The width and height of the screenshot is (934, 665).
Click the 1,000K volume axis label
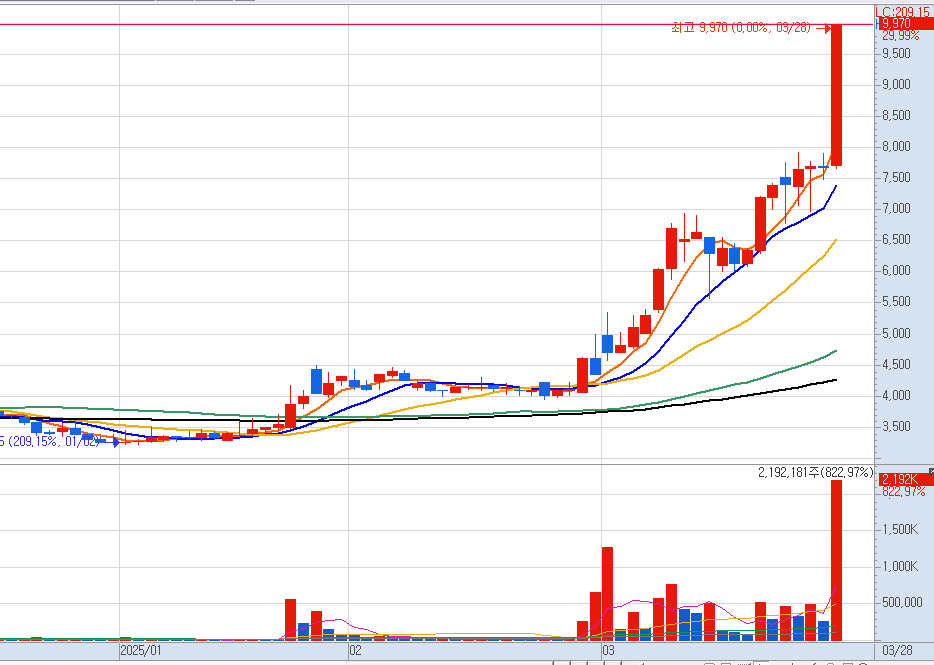900,566
